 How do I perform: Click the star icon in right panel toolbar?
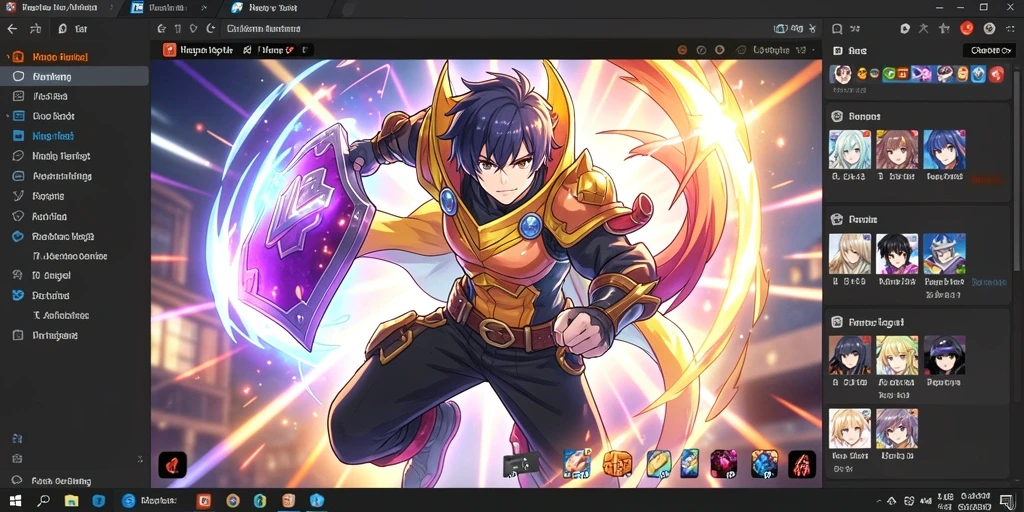[944, 28]
